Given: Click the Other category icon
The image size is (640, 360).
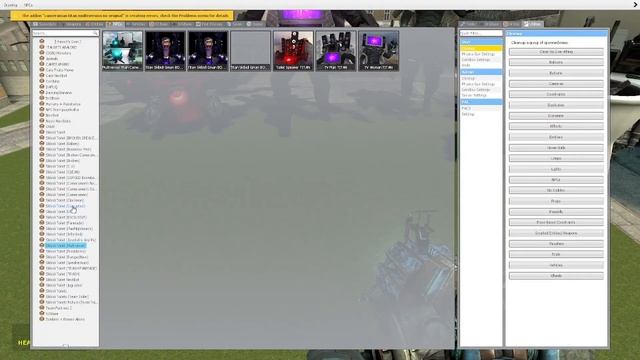Looking at the screenshot, I should 42,126.
